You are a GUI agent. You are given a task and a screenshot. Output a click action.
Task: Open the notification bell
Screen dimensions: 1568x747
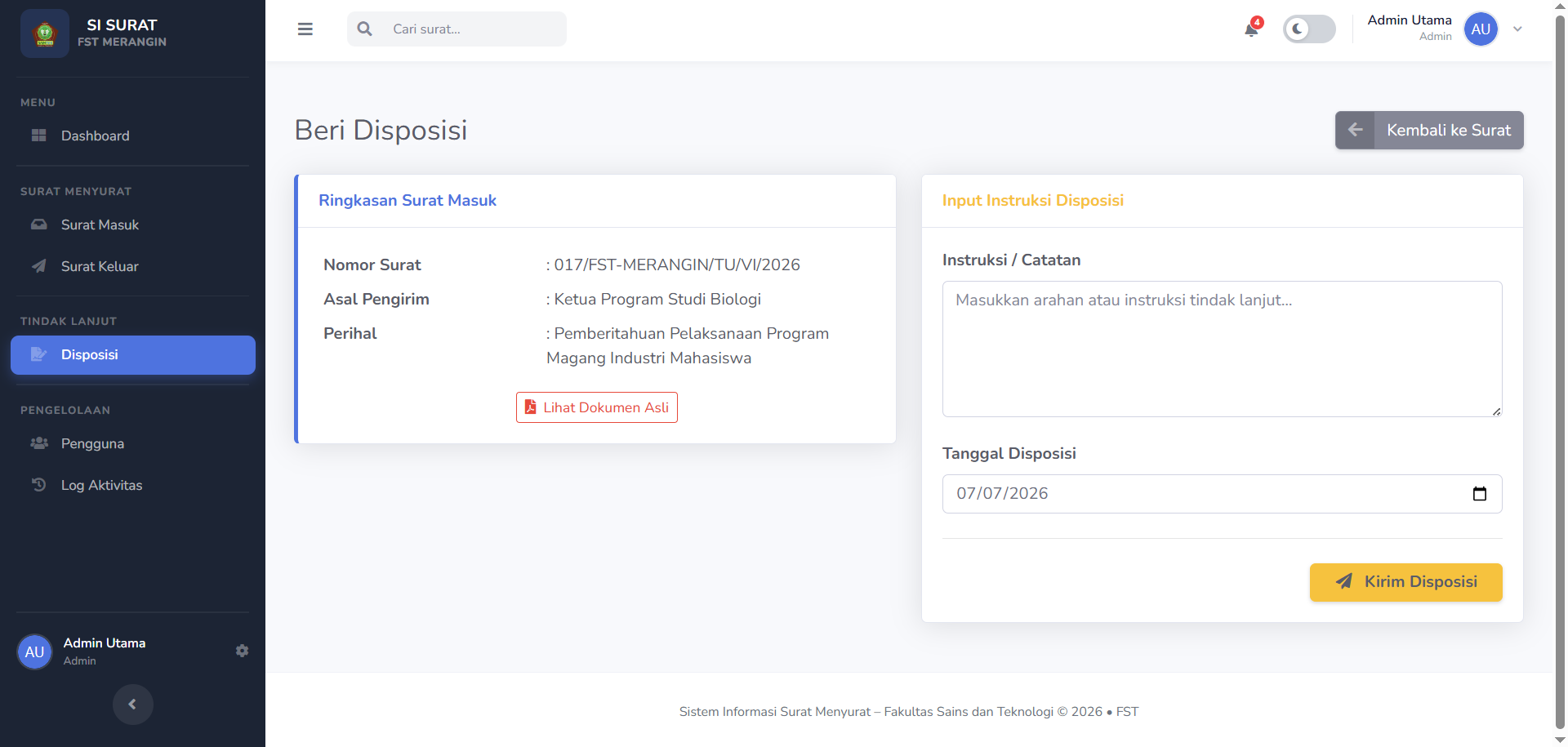tap(1251, 29)
